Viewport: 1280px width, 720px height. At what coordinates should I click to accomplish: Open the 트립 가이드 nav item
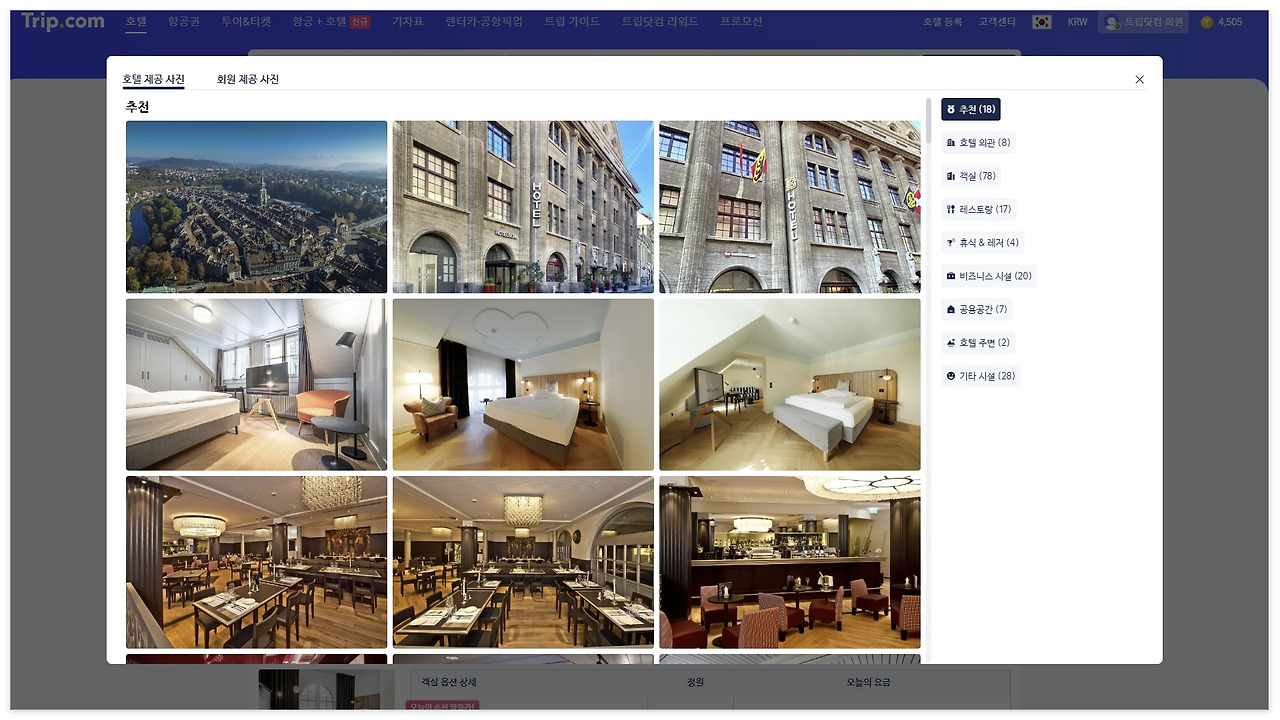click(x=572, y=22)
